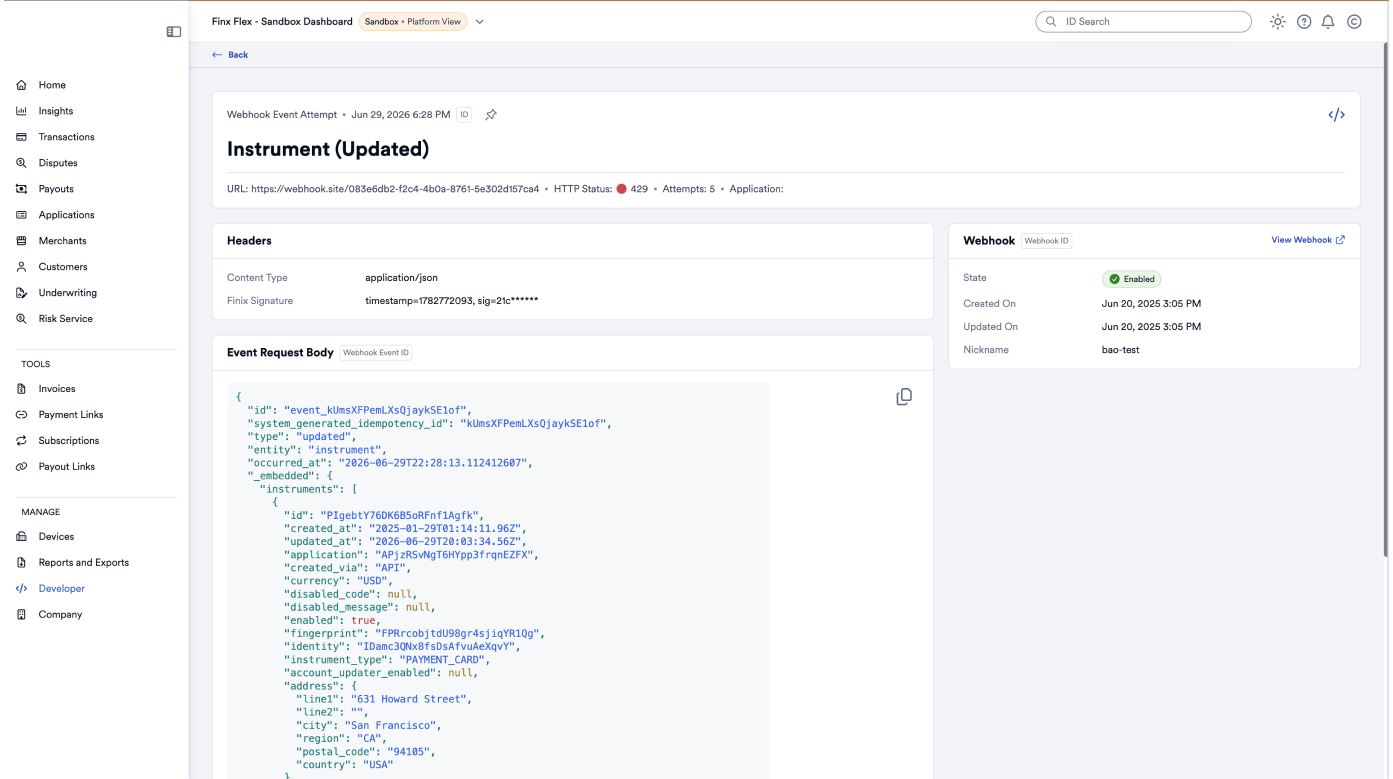Click the "PAYMENT_CARD" instrument type value
This screenshot has height=779, width=1393.
tap(444, 660)
